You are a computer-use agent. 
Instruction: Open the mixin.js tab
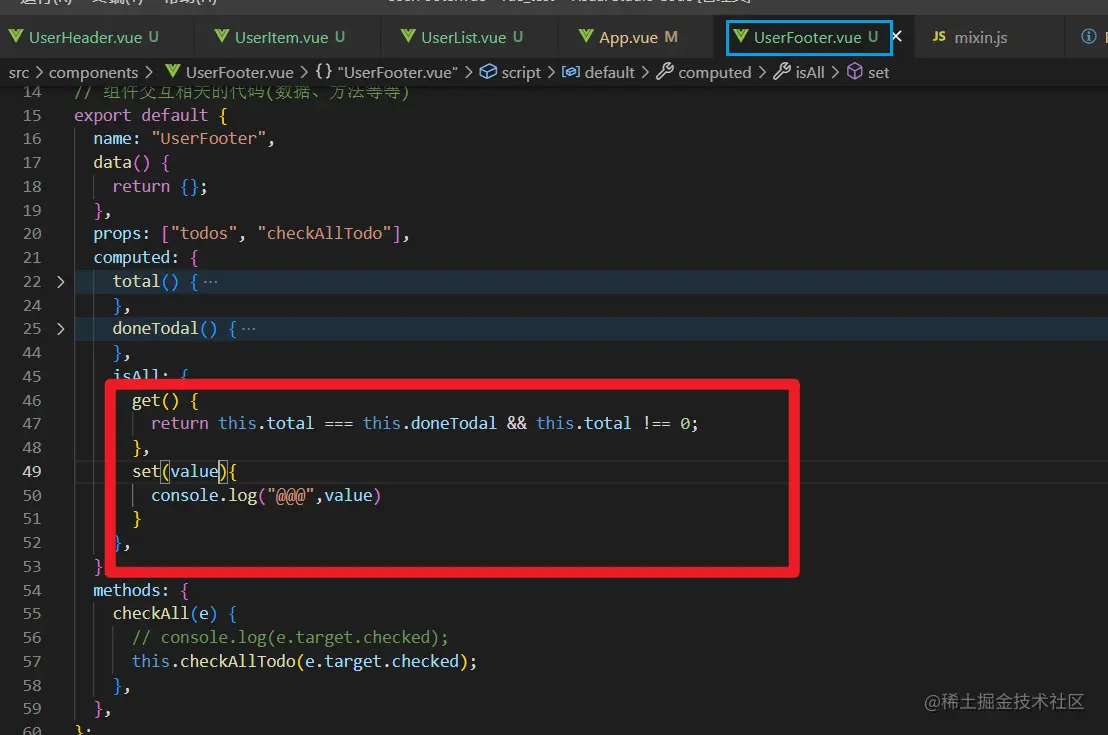pyautogui.click(x=981, y=37)
